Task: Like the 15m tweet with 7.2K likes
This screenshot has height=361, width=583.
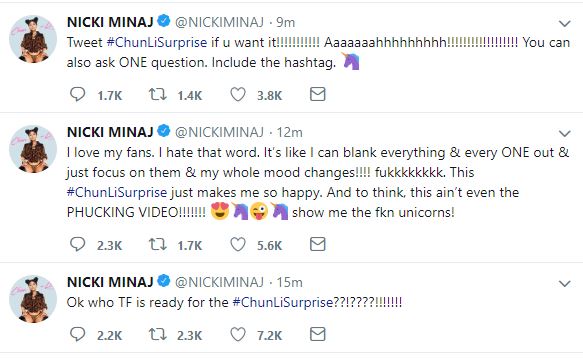Action: point(238,334)
